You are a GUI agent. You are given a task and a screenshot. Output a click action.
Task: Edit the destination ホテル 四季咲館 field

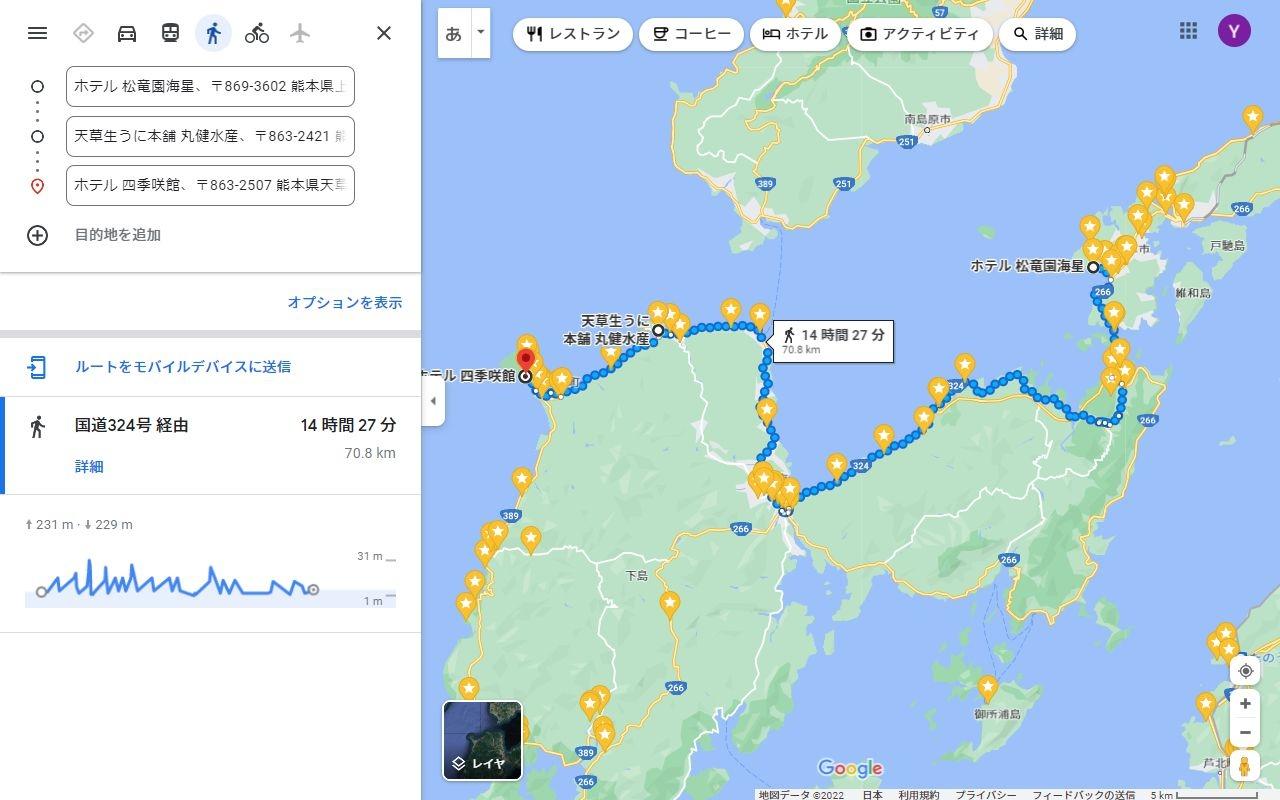[x=210, y=185]
